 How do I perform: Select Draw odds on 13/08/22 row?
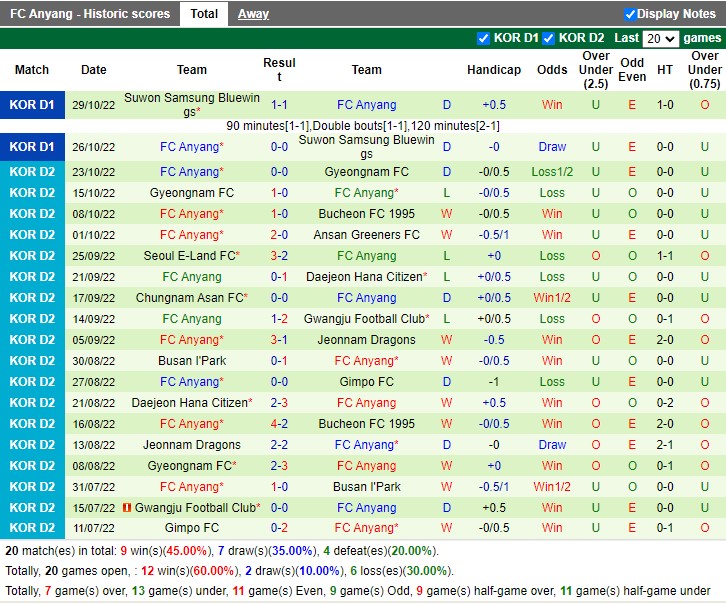[552, 445]
